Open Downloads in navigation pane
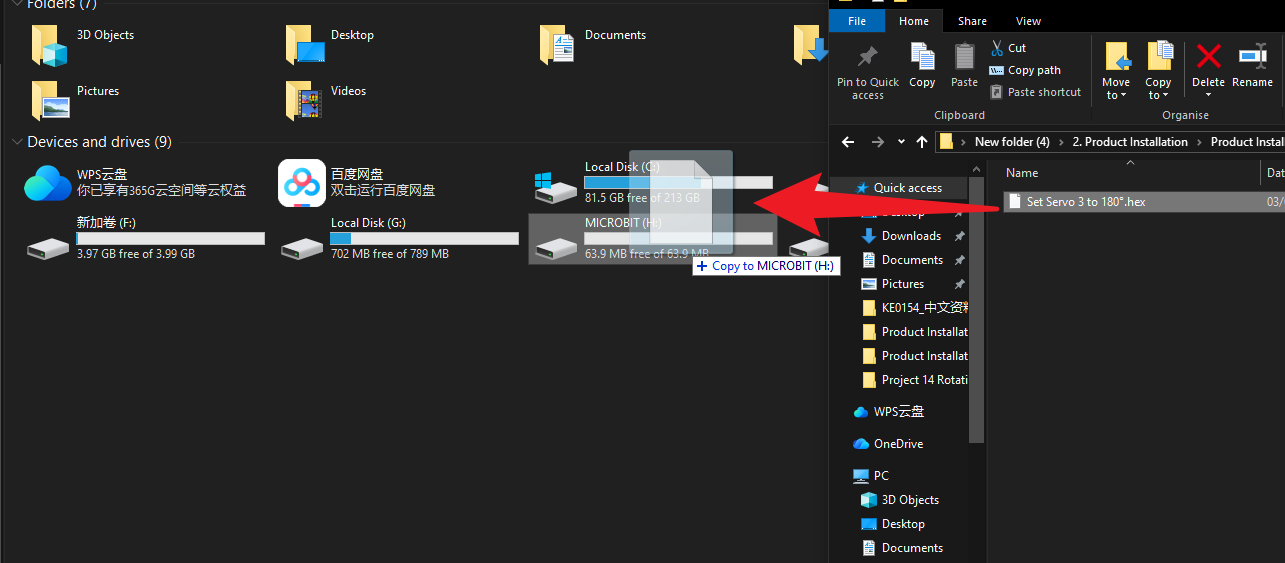 911,236
